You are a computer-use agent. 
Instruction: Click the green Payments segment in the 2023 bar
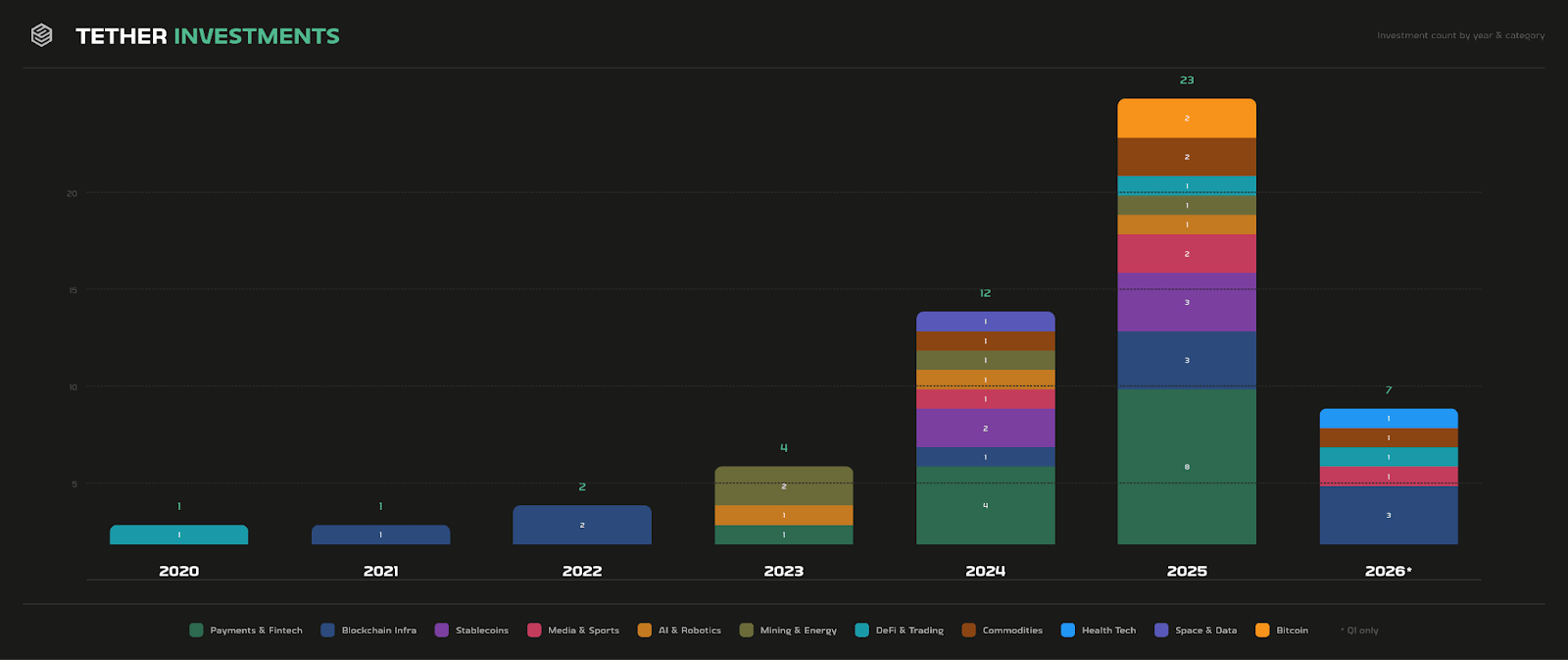coord(784,534)
